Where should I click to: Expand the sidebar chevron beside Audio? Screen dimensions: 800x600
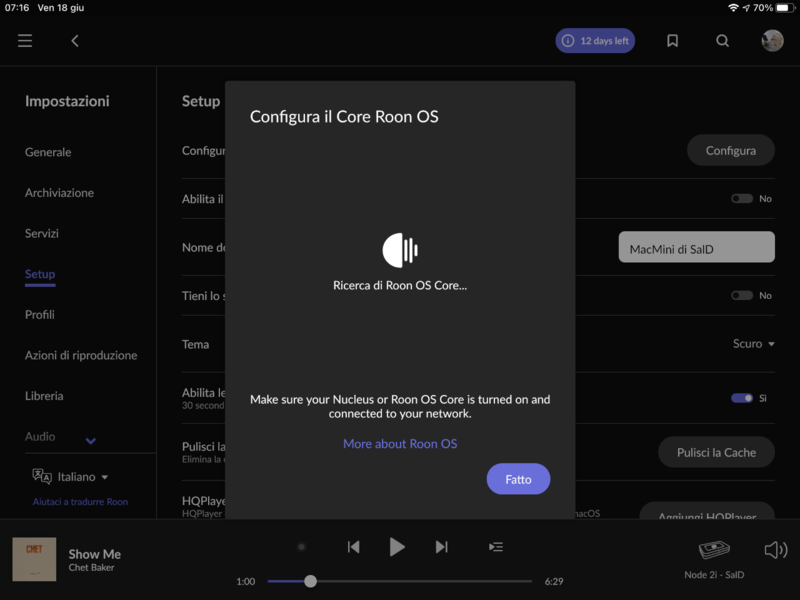(x=91, y=440)
